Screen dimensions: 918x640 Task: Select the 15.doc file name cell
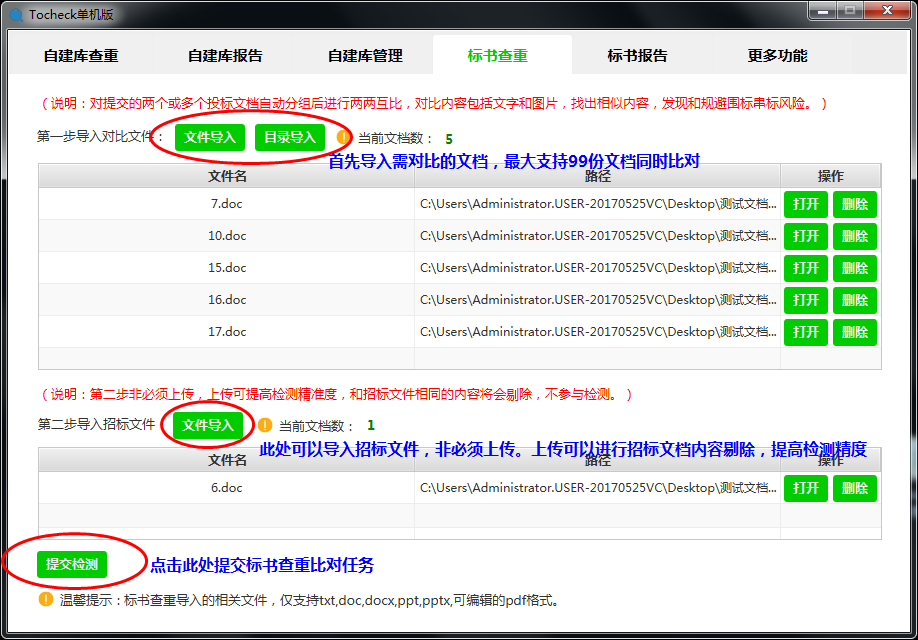click(x=227, y=268)
